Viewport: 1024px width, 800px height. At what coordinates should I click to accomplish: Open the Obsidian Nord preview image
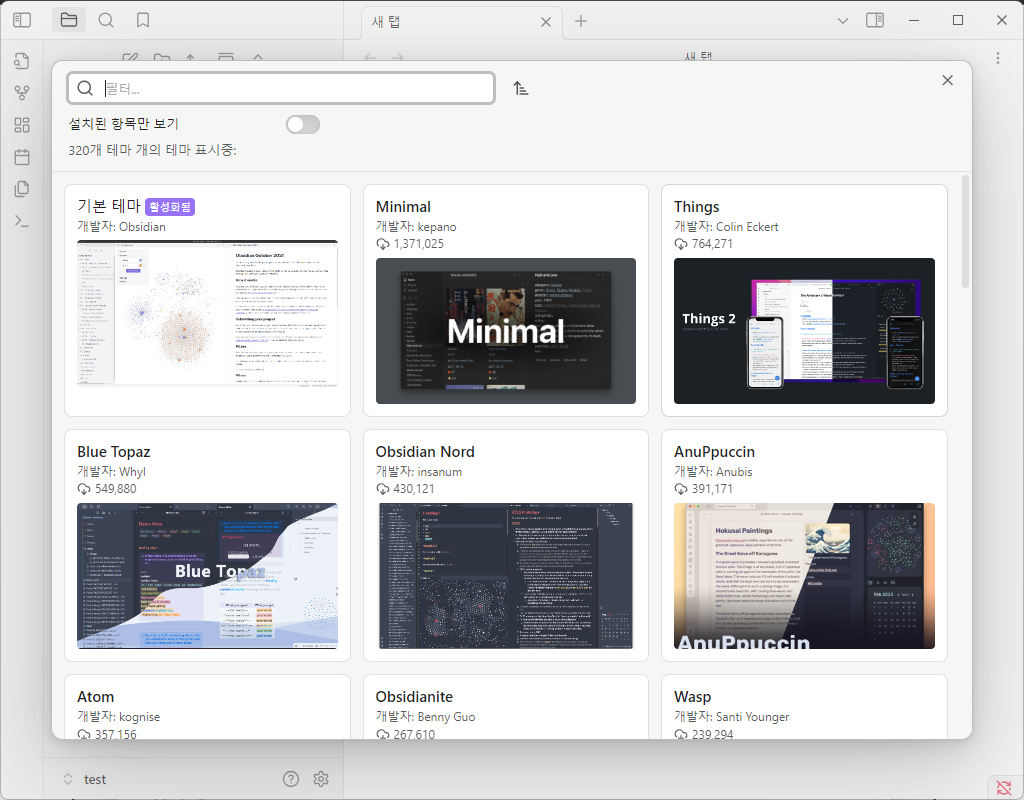[505, 575]
